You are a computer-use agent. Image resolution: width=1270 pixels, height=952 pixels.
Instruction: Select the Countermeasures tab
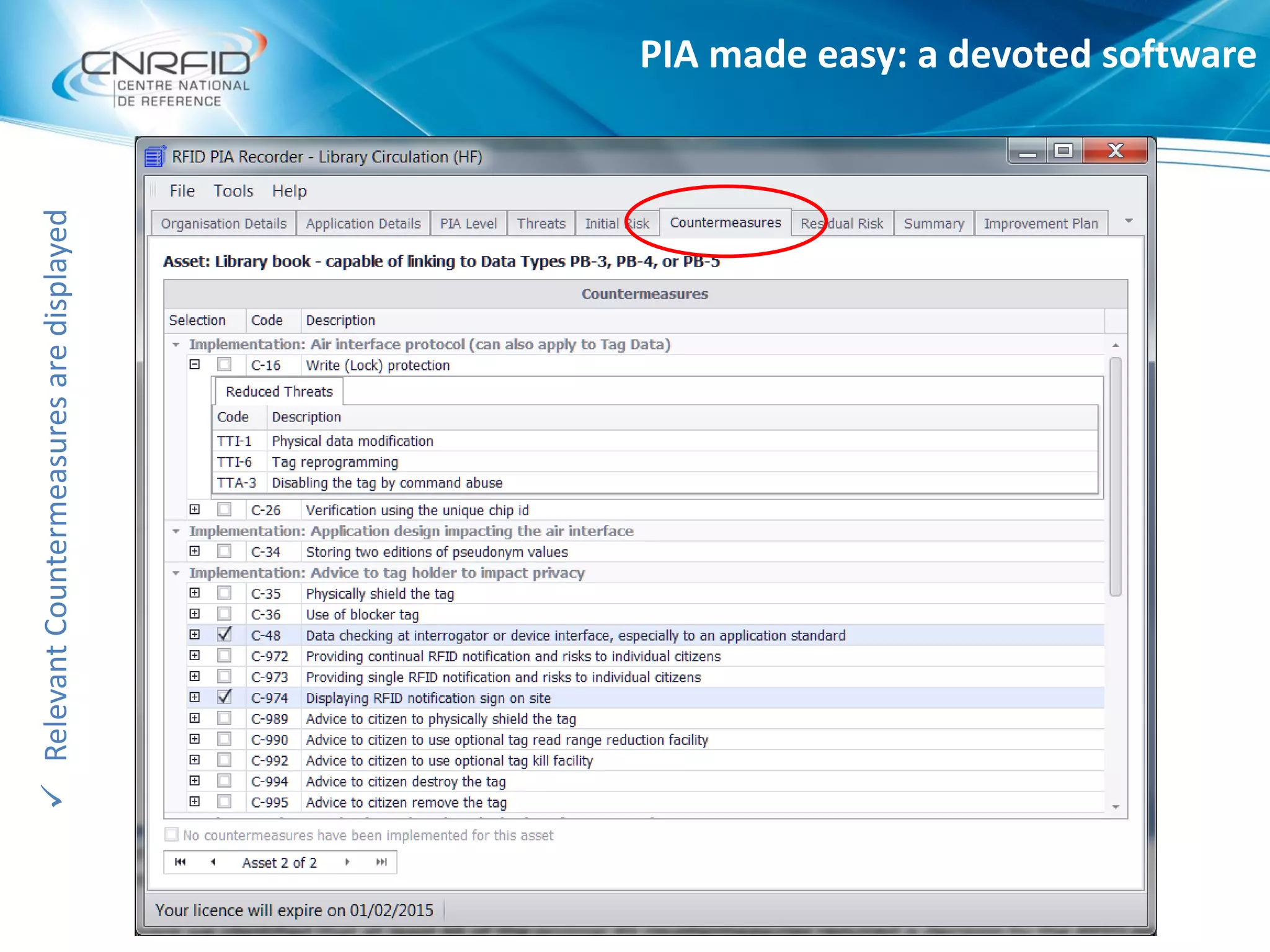(x=726, y=223)
